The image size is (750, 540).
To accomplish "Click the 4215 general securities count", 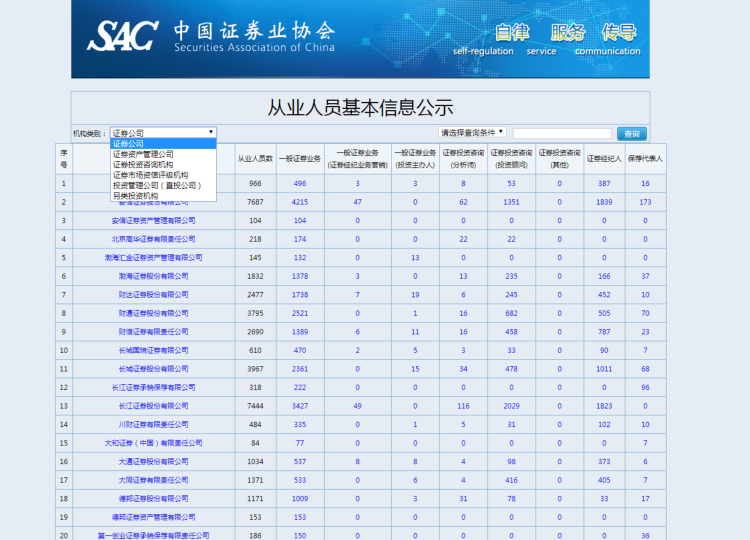I will click(300, 202).
